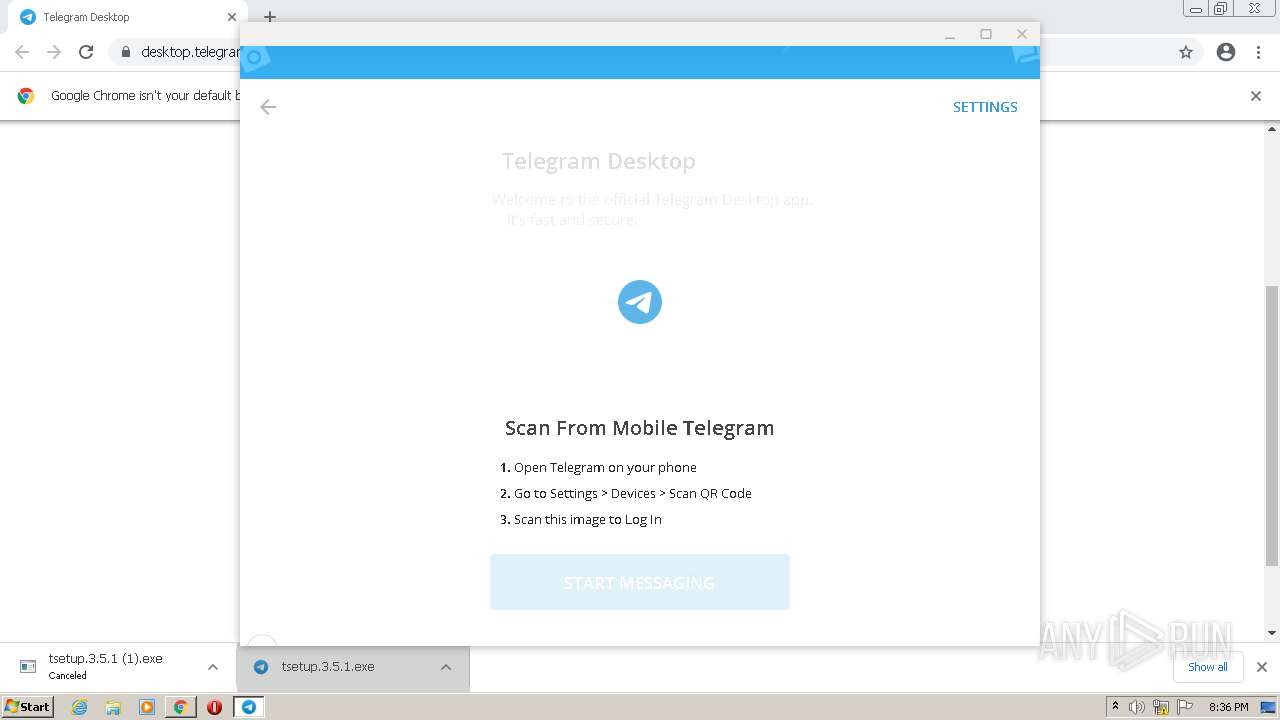Go forward in Chrome history
Image resolution: width=1280 pixels, height=720 pixels.
(54, 52)
